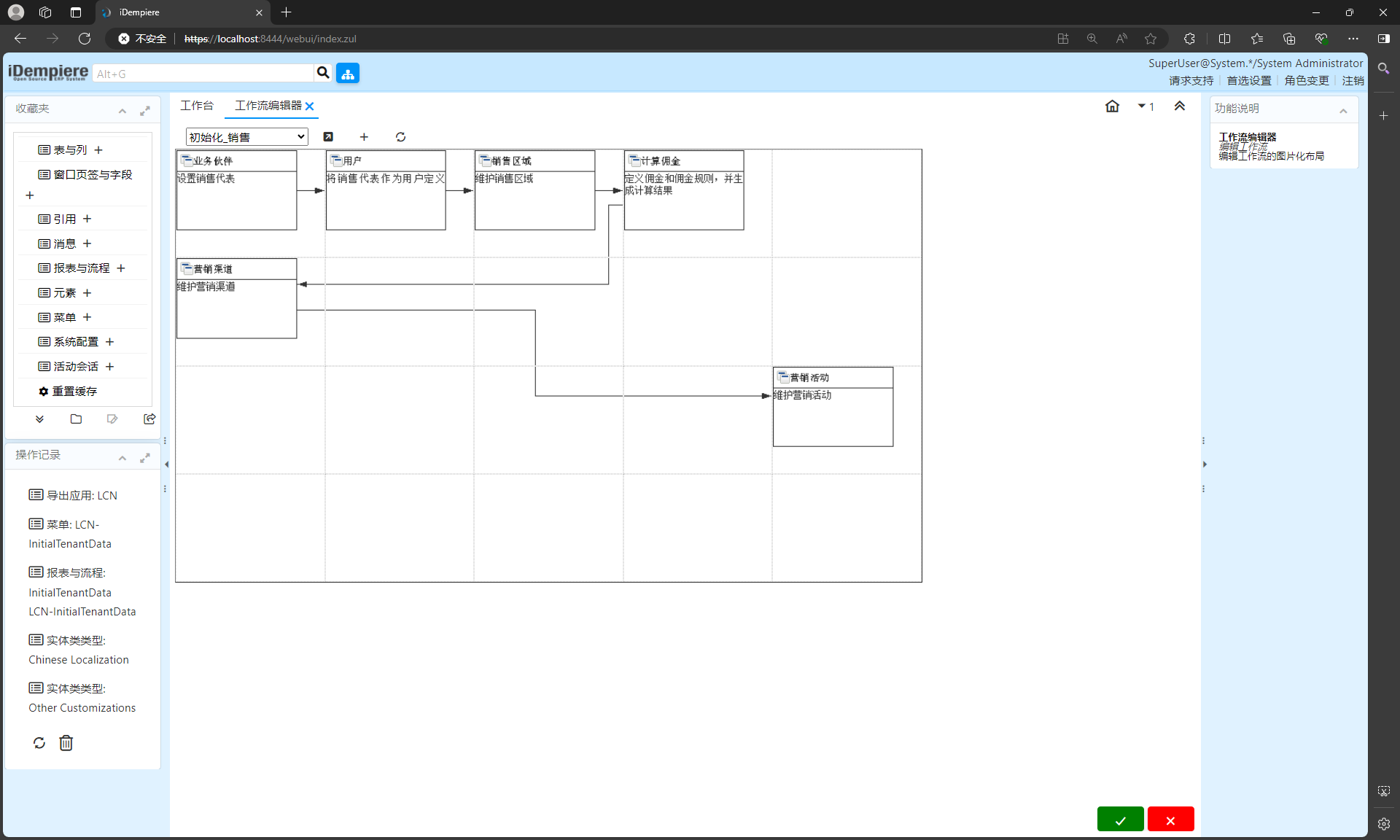Cancel with the red X button

click(x=1170, y=820)
